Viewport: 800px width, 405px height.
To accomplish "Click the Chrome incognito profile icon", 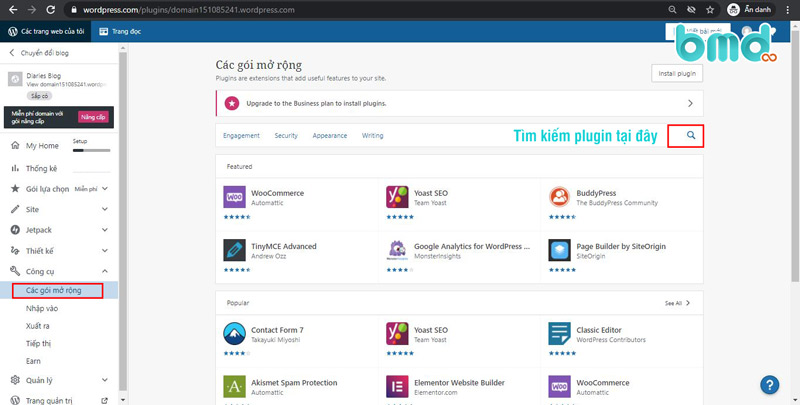I will pos(733,10).
